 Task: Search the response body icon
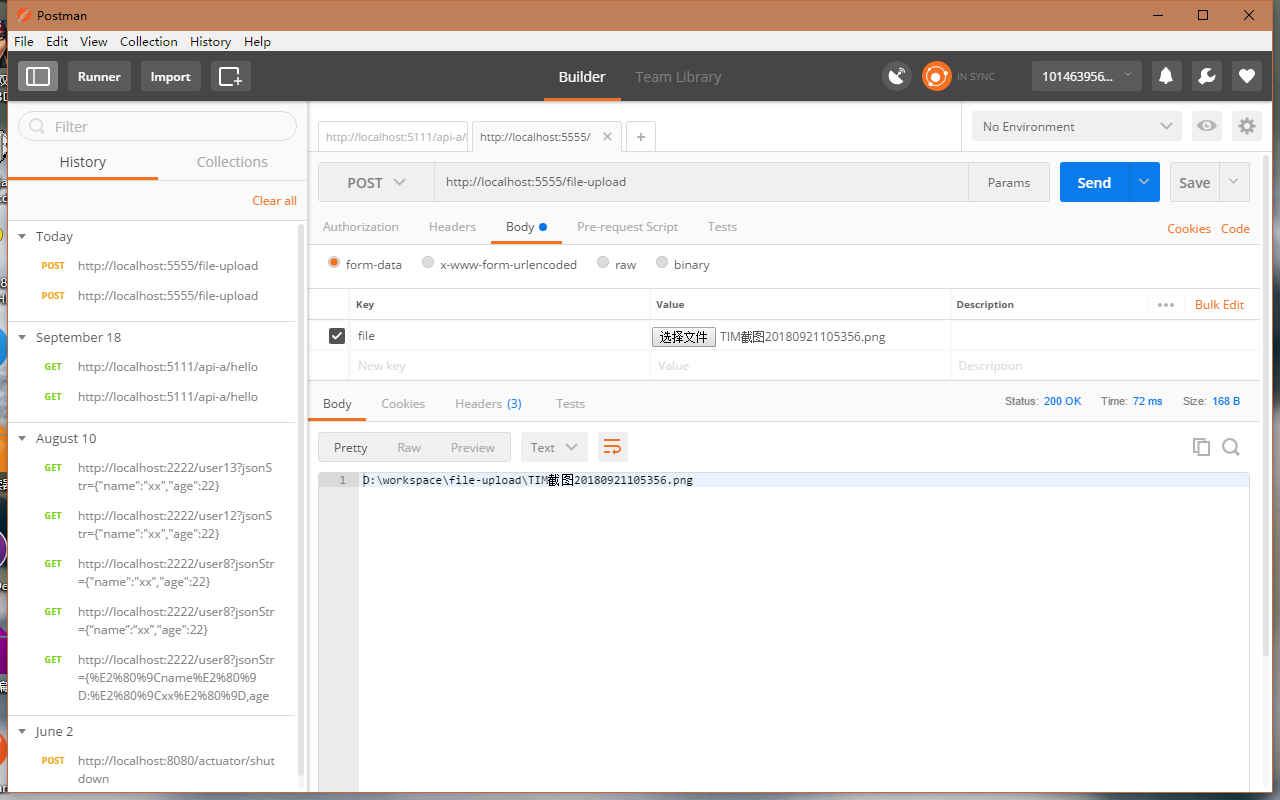pos(1231,447)
